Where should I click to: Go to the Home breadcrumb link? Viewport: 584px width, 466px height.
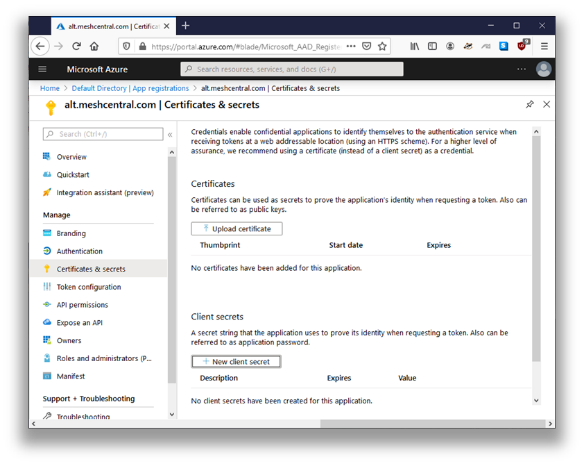pyautogui.click(x=50, y=88)
